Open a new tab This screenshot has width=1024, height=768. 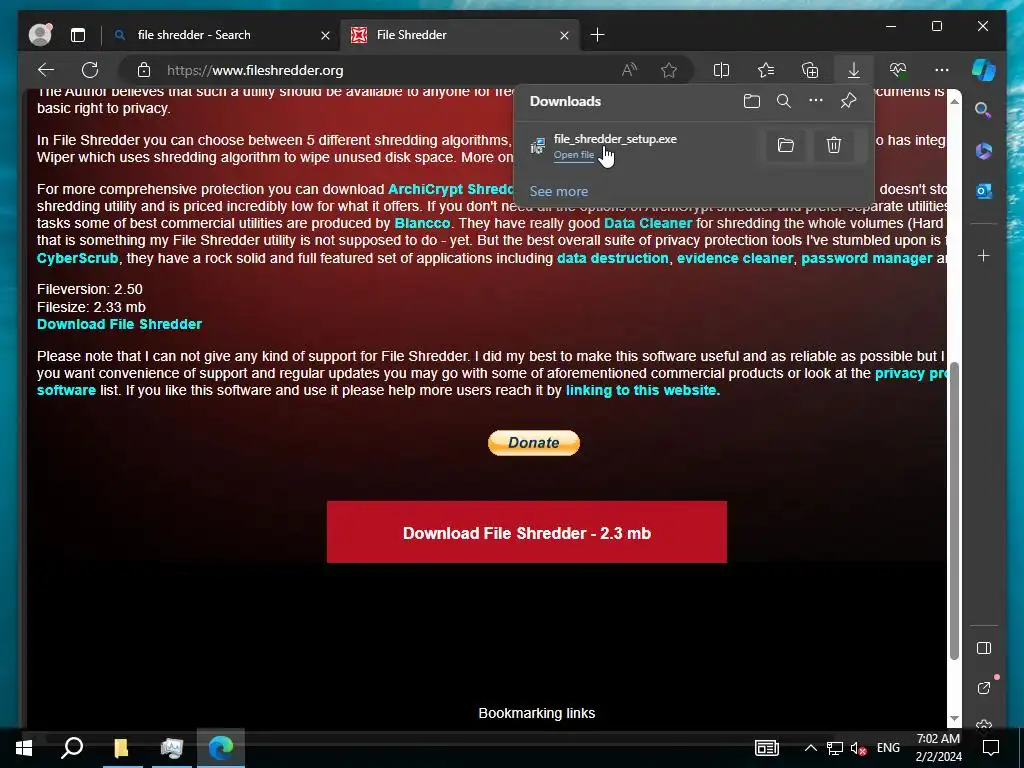click(597, 35)
